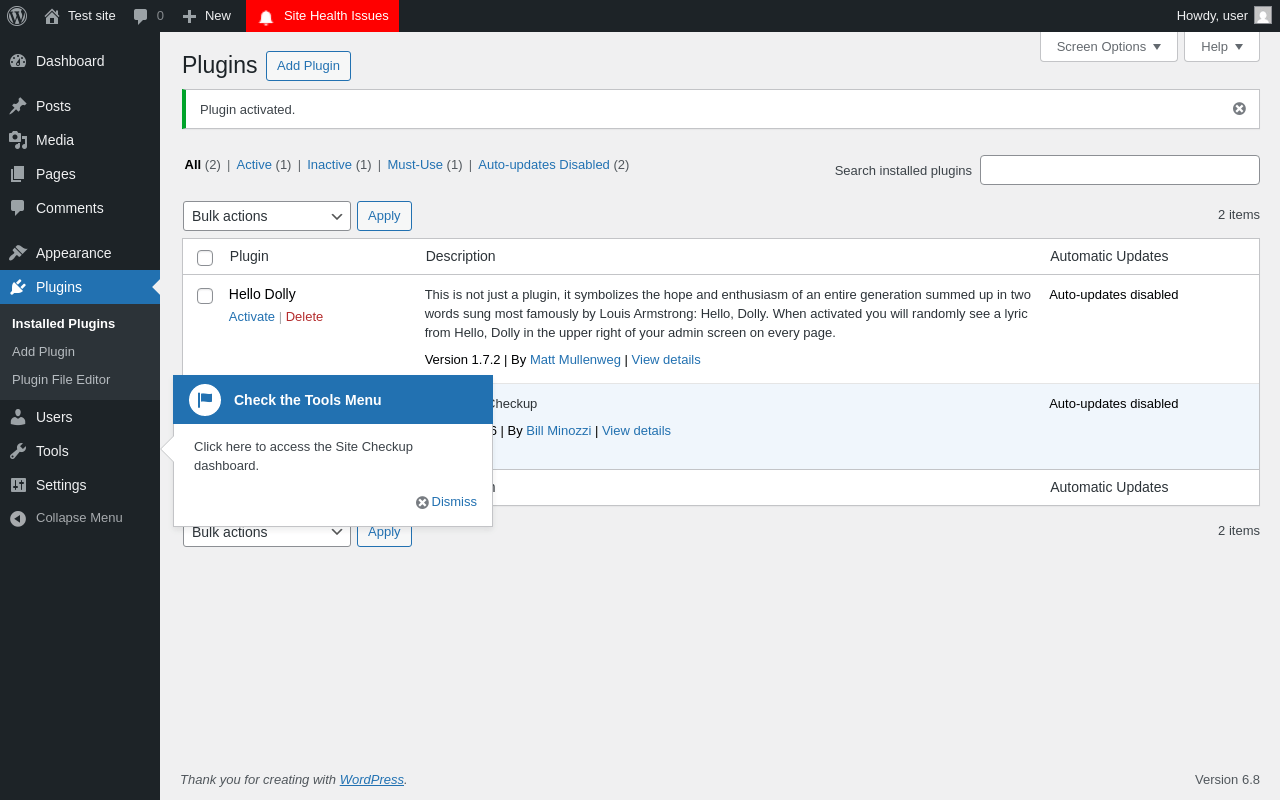
Task: Click the Test site home icon
Action: (52, 16)
